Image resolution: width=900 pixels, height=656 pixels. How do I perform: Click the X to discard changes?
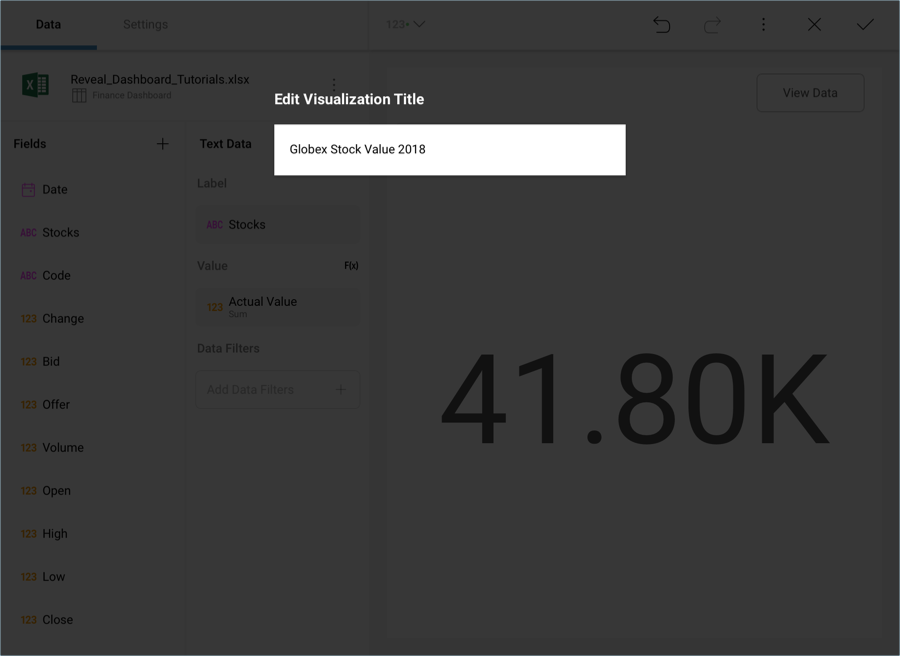click(x=814, y=25)
